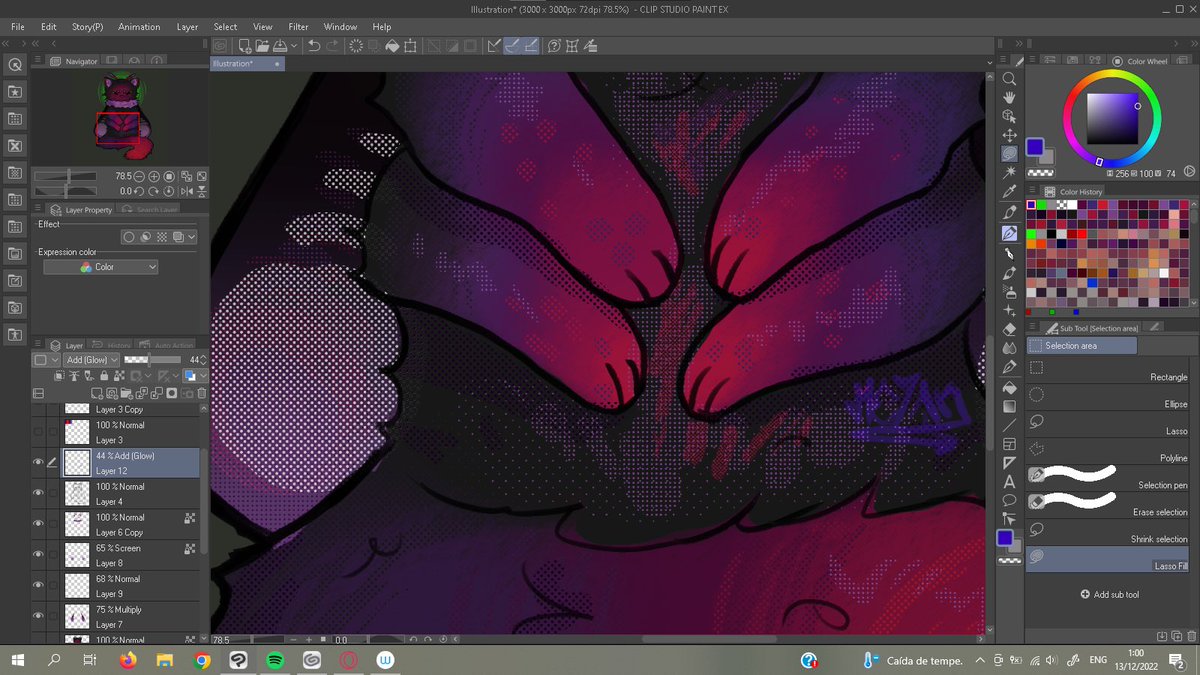This screenshot has width=1200, height=675.
Task: Choose the Ellipse selection sub tool
Action: coord(1107,397)
